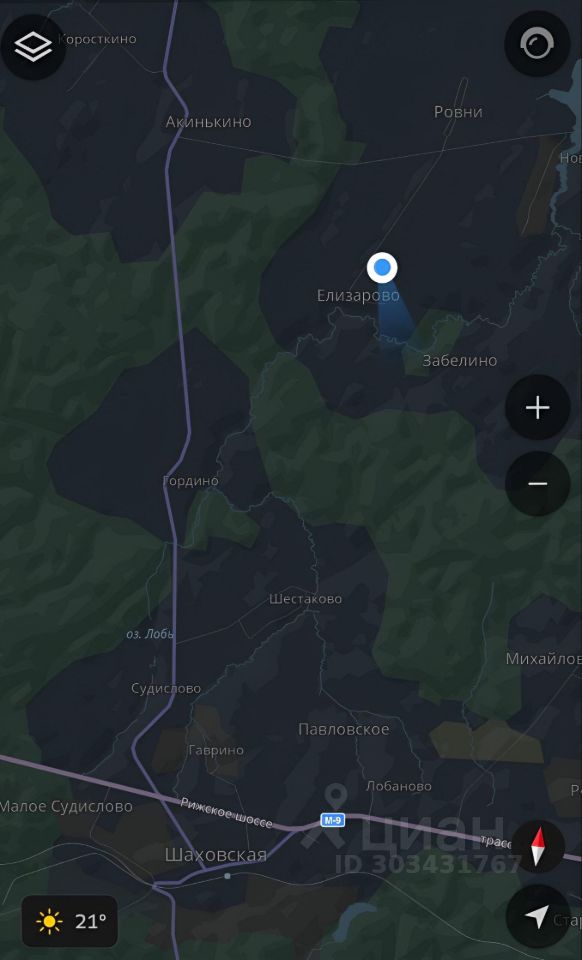Tap the Гордино village label
Viewport: 582px width, 960px height.
190,481
